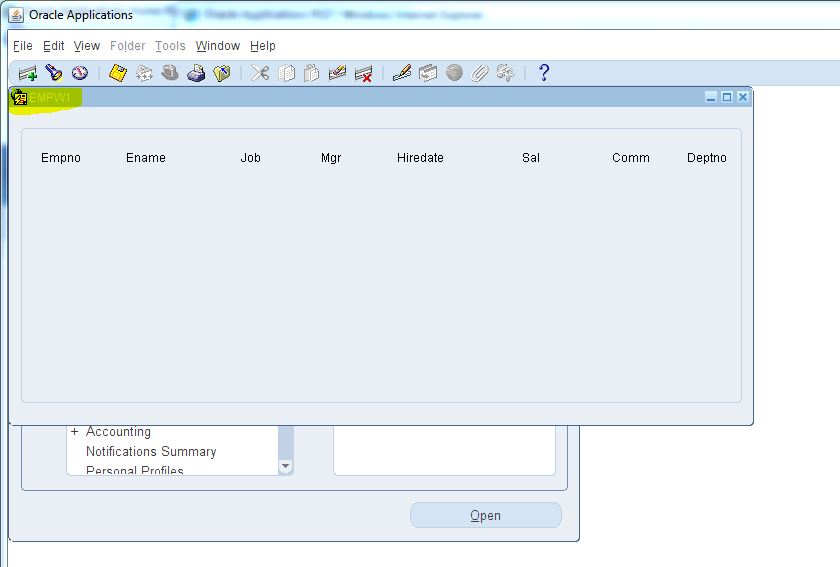Expand the Accounting node in Navigator
The image size is (840, 567).
point(74,431)
